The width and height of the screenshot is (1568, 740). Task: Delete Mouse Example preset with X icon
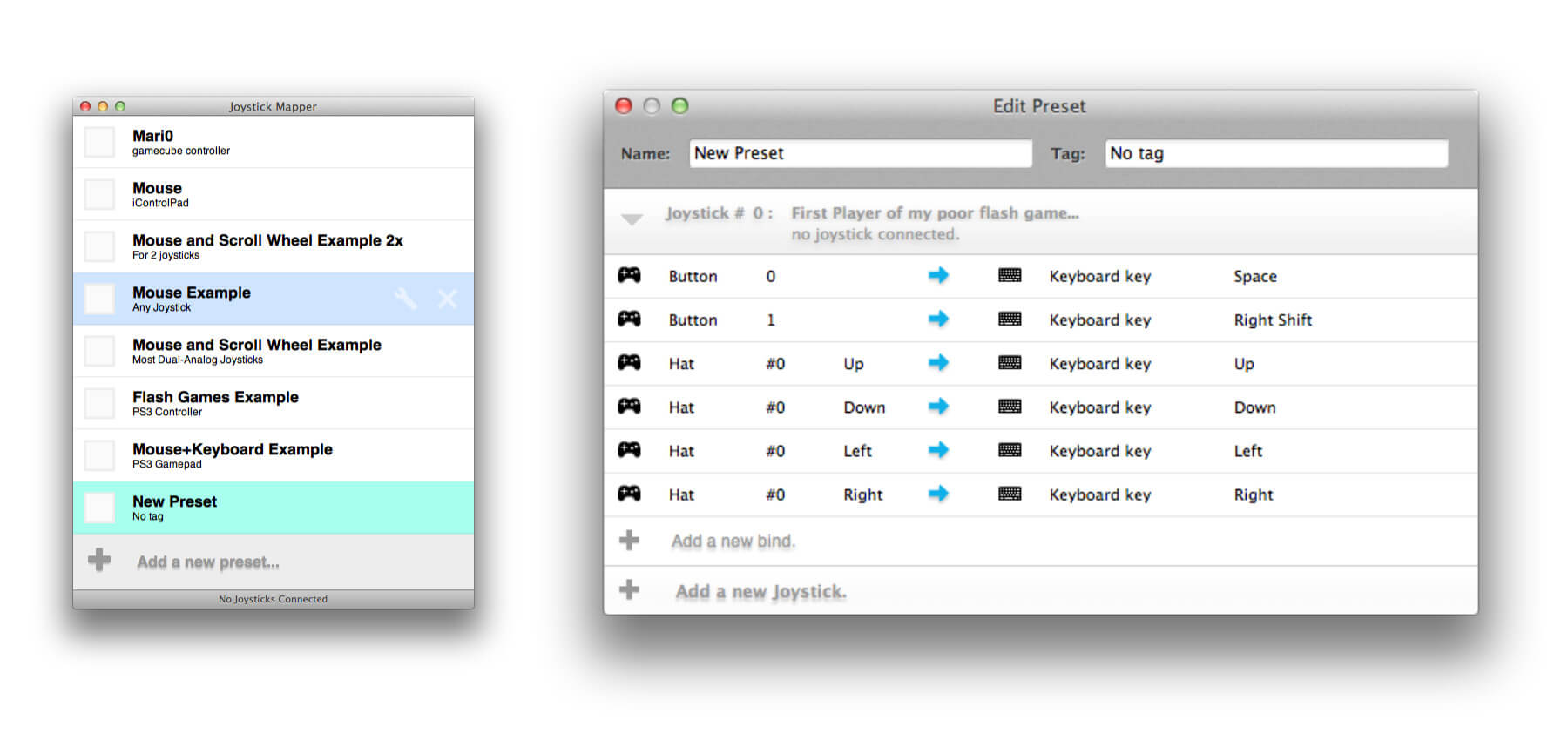click(447, 299)
